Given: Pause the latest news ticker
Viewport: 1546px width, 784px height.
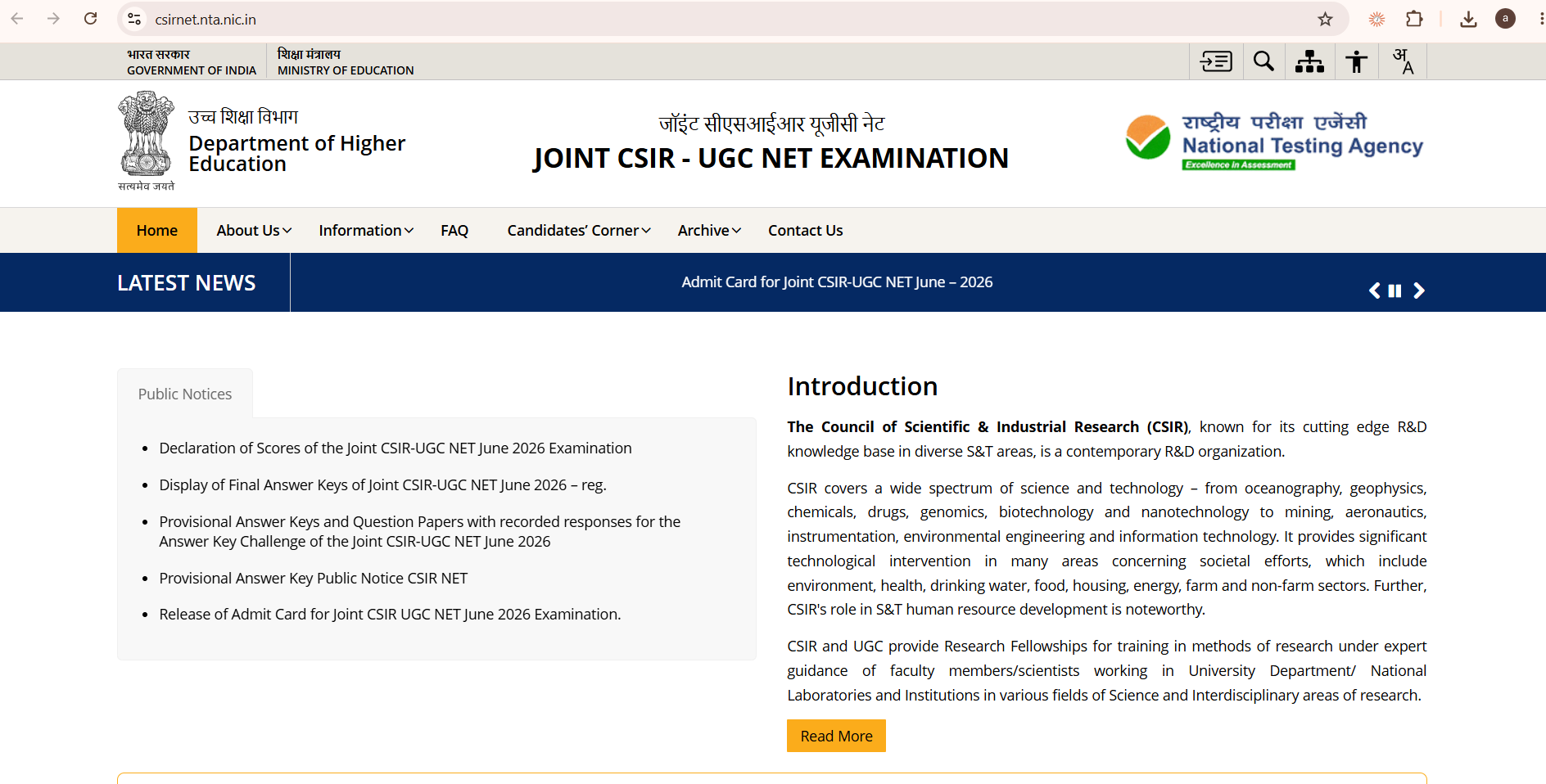Looking at the screenshot, I should (x=1395, y=291).
